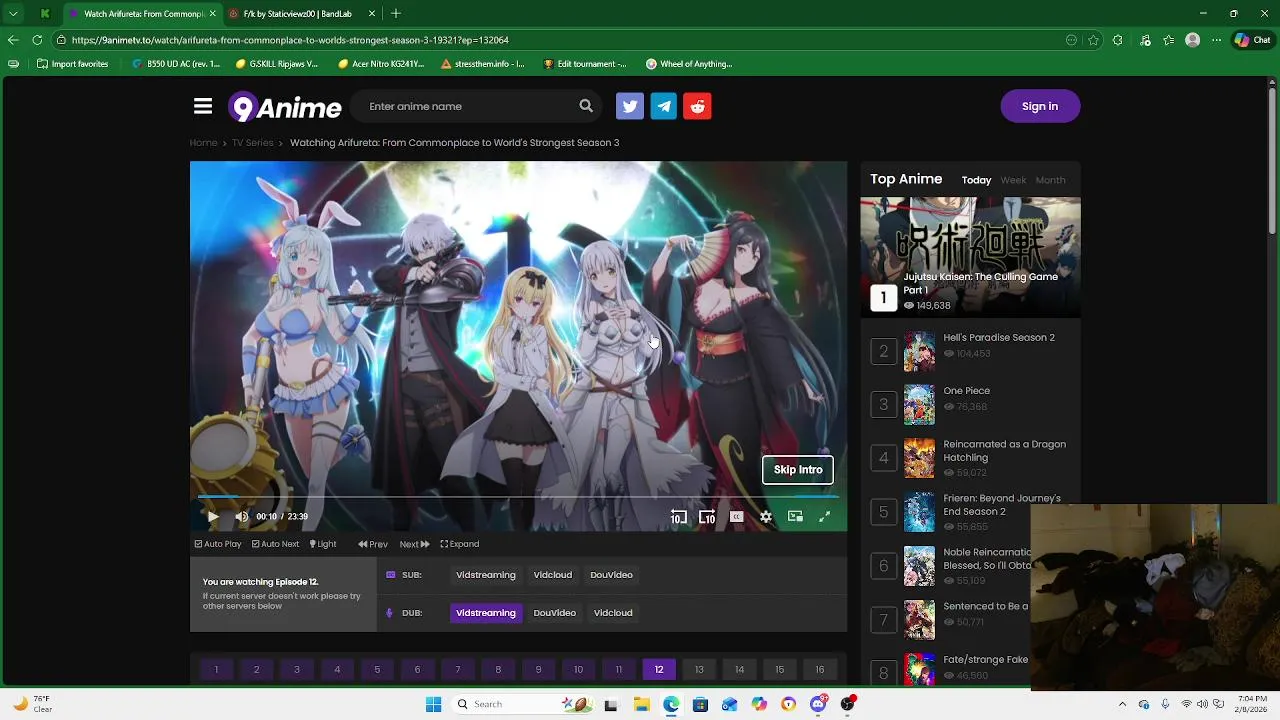The height and width of the screenshot is (720, 1280).
Task: Open the Windows Start menu
Action: [433, 704]
